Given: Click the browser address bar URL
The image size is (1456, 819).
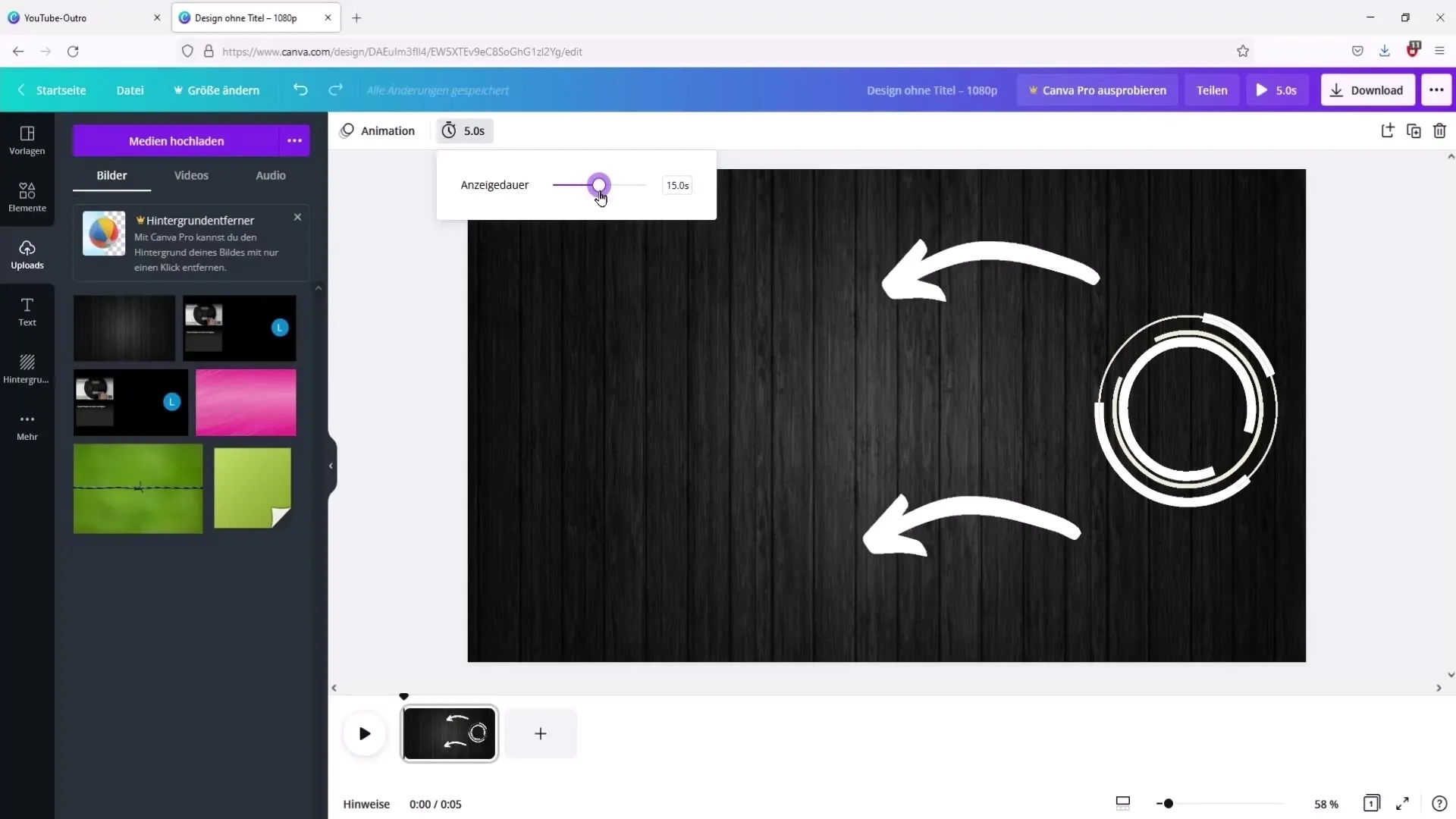Looking at the screenshot, I should [402, 52].
